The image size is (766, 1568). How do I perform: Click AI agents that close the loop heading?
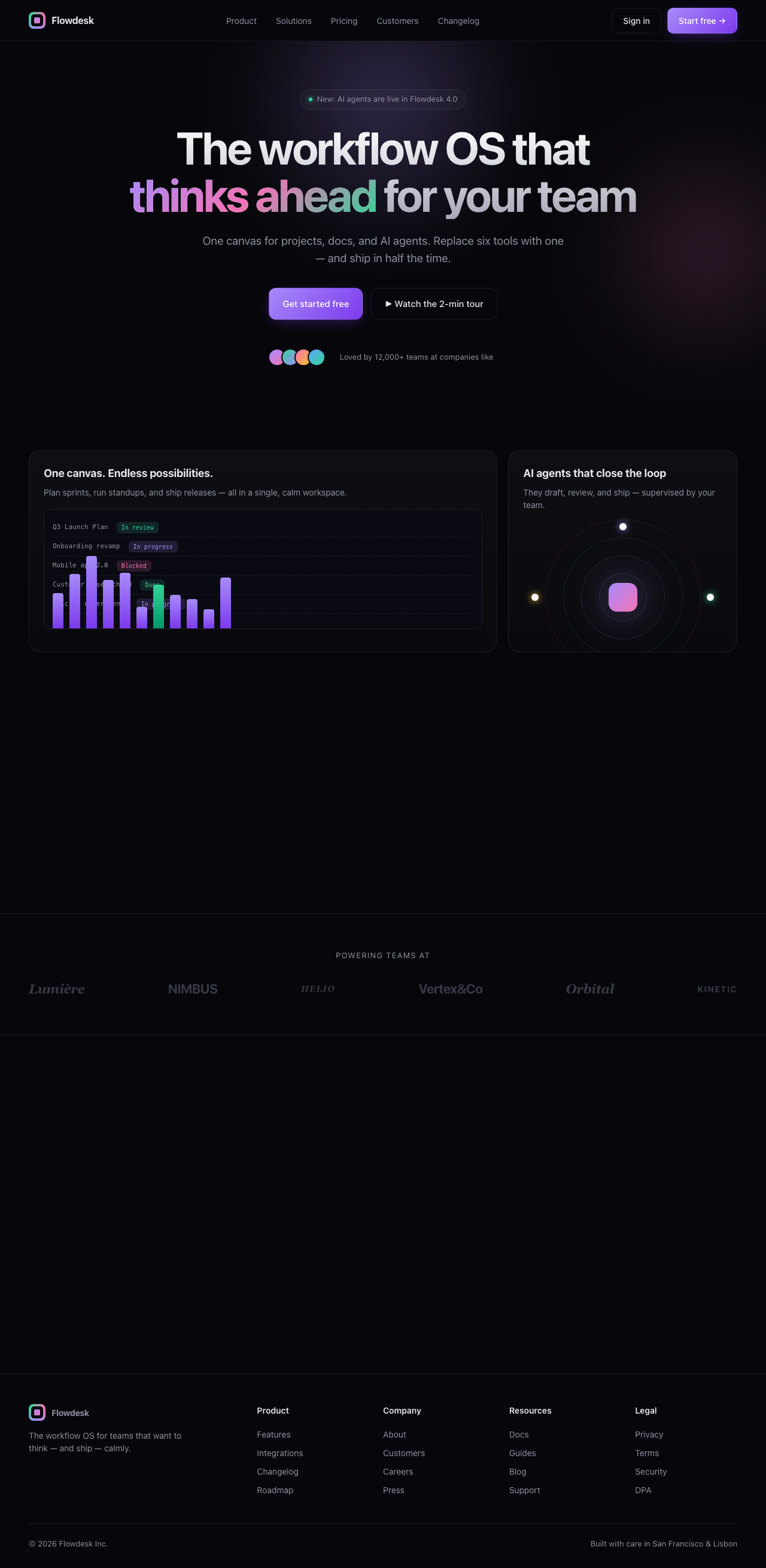[594, 473]
